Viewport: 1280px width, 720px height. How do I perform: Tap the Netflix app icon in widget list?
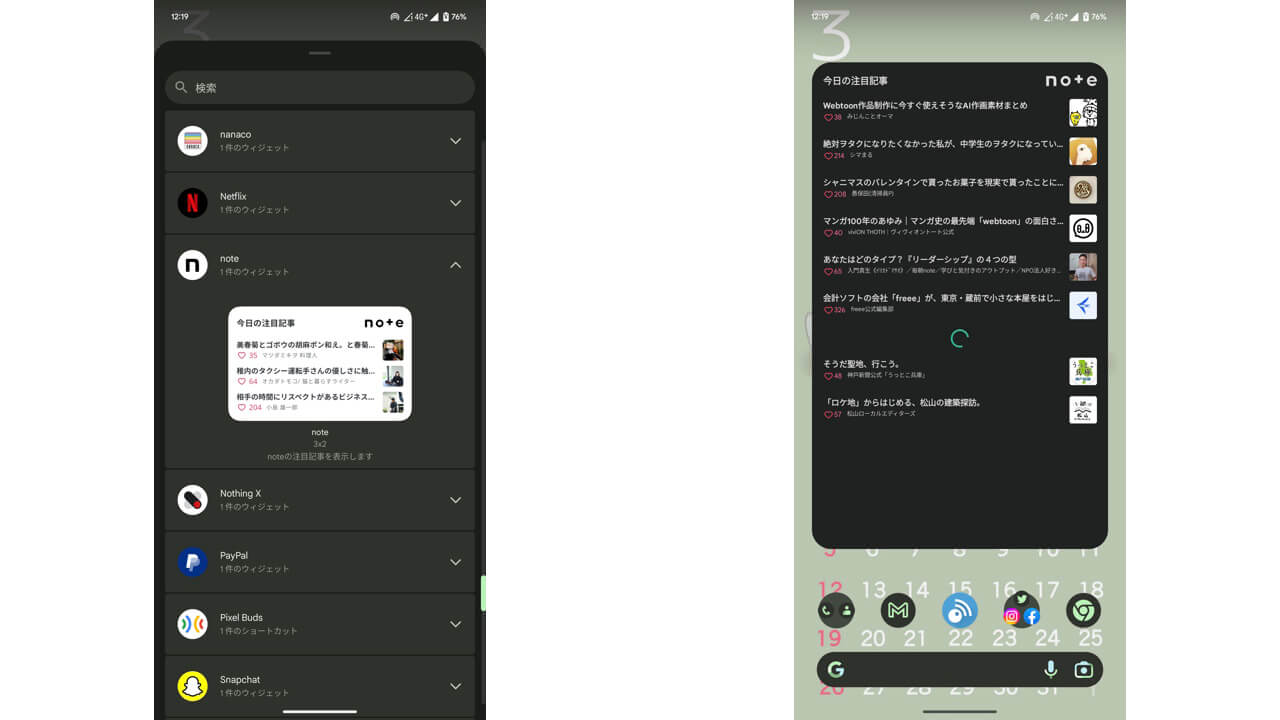click(x=192, y=203)
